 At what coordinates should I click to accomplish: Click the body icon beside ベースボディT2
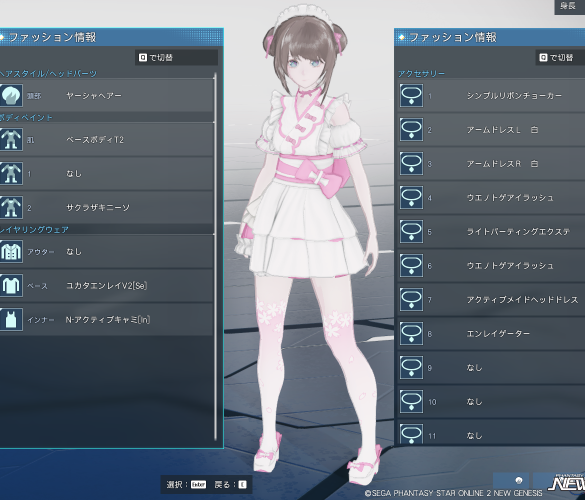coord(11,140)
